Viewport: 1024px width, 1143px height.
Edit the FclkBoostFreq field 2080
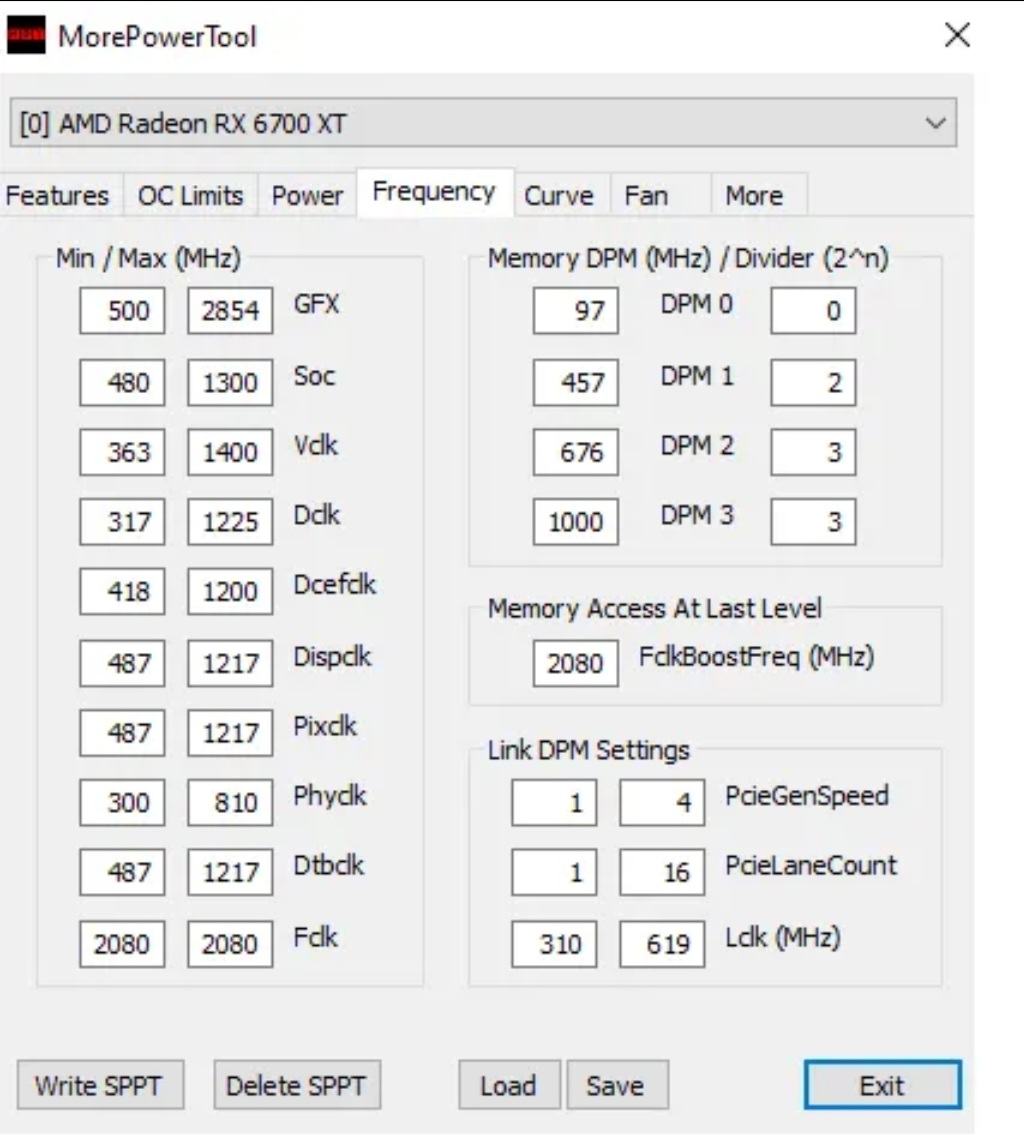(x=576, y=663)
